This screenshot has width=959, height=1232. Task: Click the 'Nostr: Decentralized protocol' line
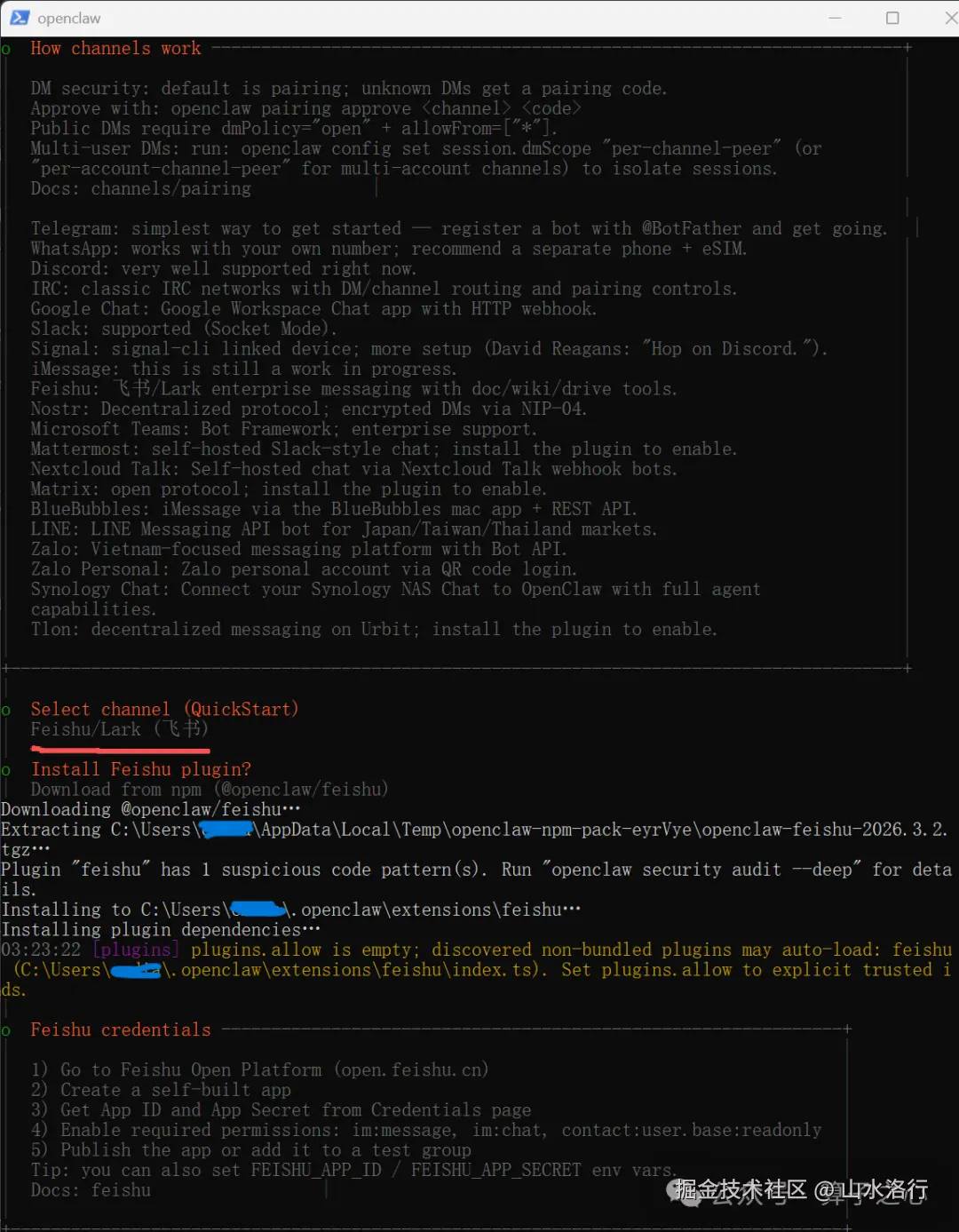309,409
